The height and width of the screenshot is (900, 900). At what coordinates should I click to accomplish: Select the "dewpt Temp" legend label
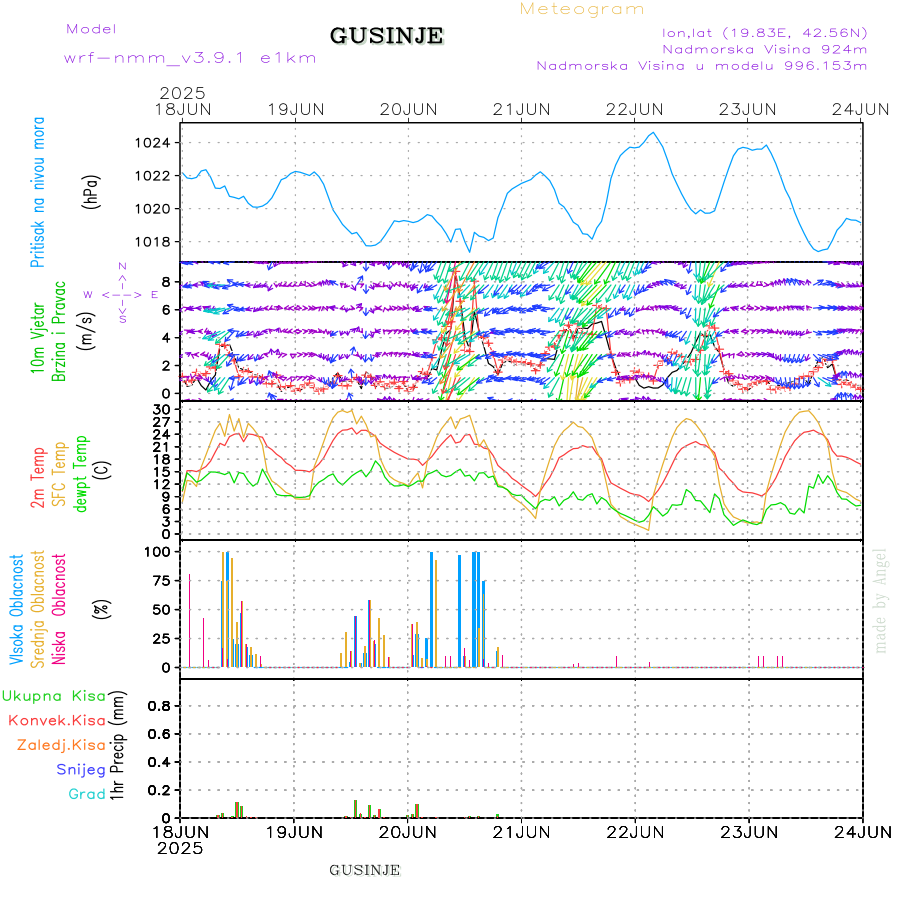(81, 474)
